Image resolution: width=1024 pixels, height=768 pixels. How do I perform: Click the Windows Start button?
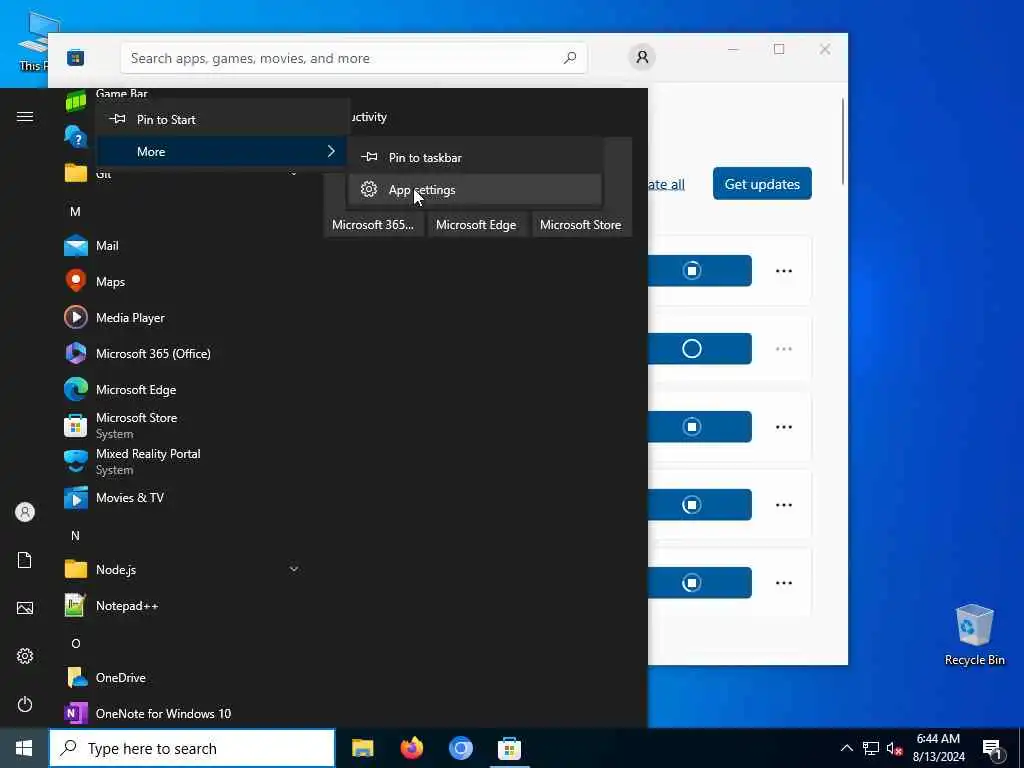[24, 748]
